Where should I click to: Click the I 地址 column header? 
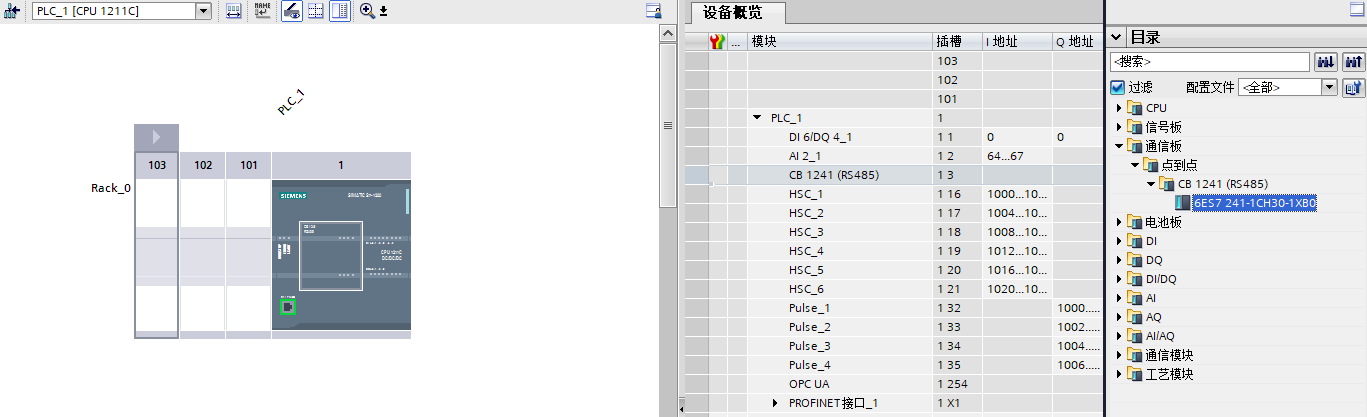coord(1016,41)
